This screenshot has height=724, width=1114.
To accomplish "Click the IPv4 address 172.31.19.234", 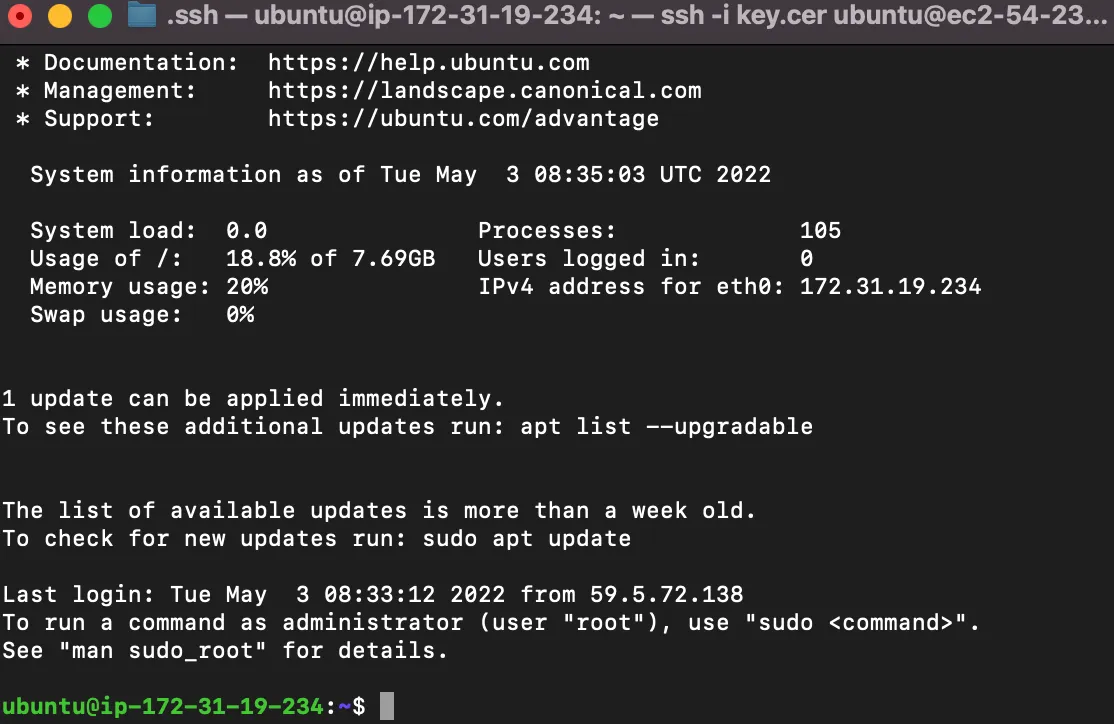I will pos(890,286).
